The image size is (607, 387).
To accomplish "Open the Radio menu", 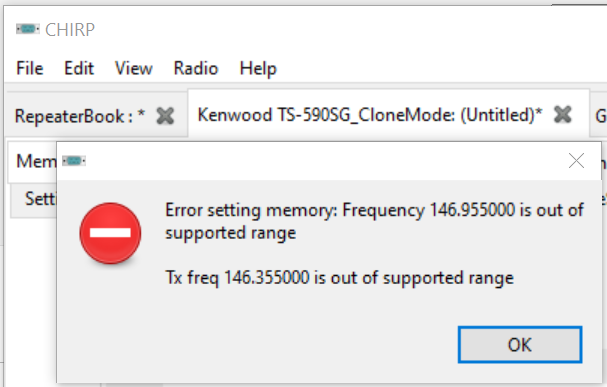I will coord(196,68).
